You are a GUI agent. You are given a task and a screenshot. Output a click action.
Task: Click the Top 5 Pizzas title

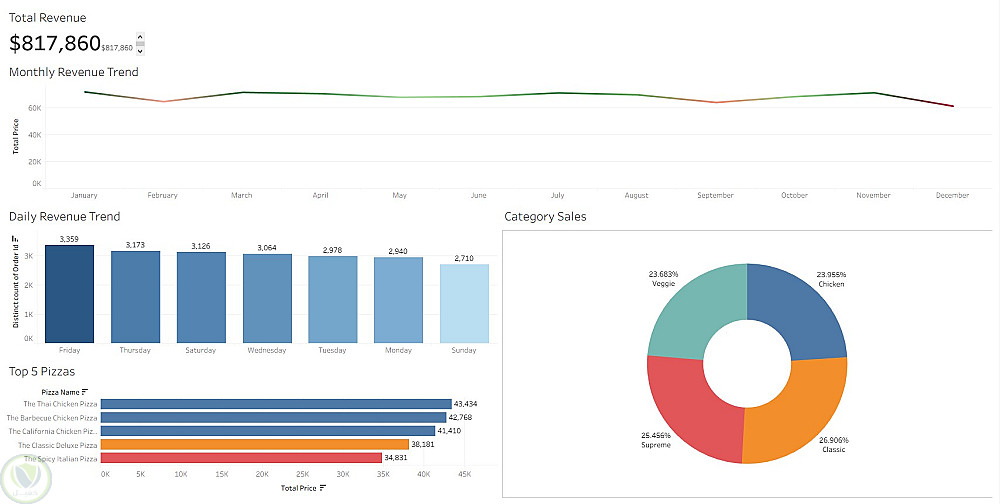pyautogui.click(x=41, y=372)
